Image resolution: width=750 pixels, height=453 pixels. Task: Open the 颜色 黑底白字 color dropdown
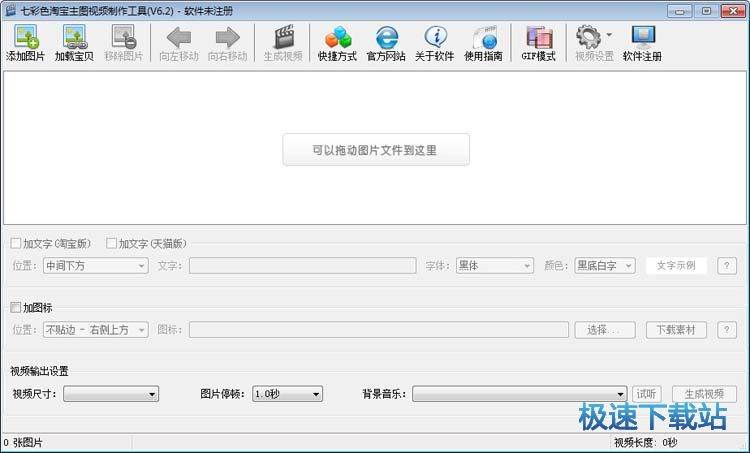[x=605, y=266]
